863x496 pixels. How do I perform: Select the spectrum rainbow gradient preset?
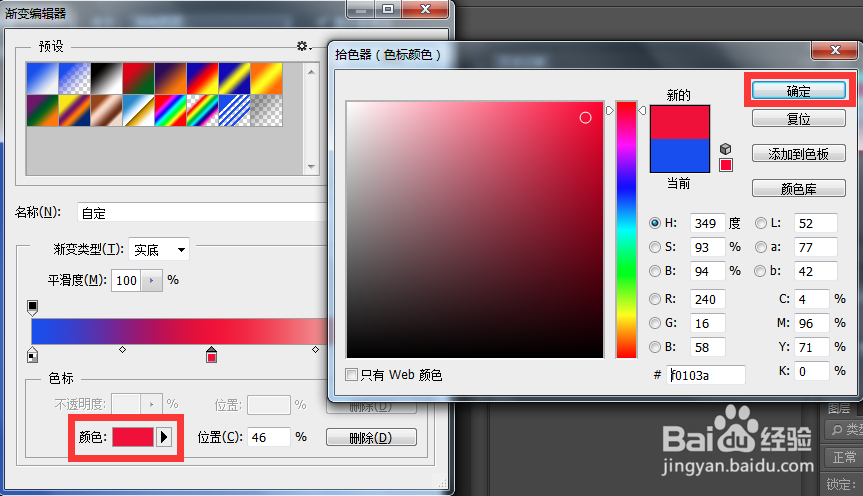point(171,110)
